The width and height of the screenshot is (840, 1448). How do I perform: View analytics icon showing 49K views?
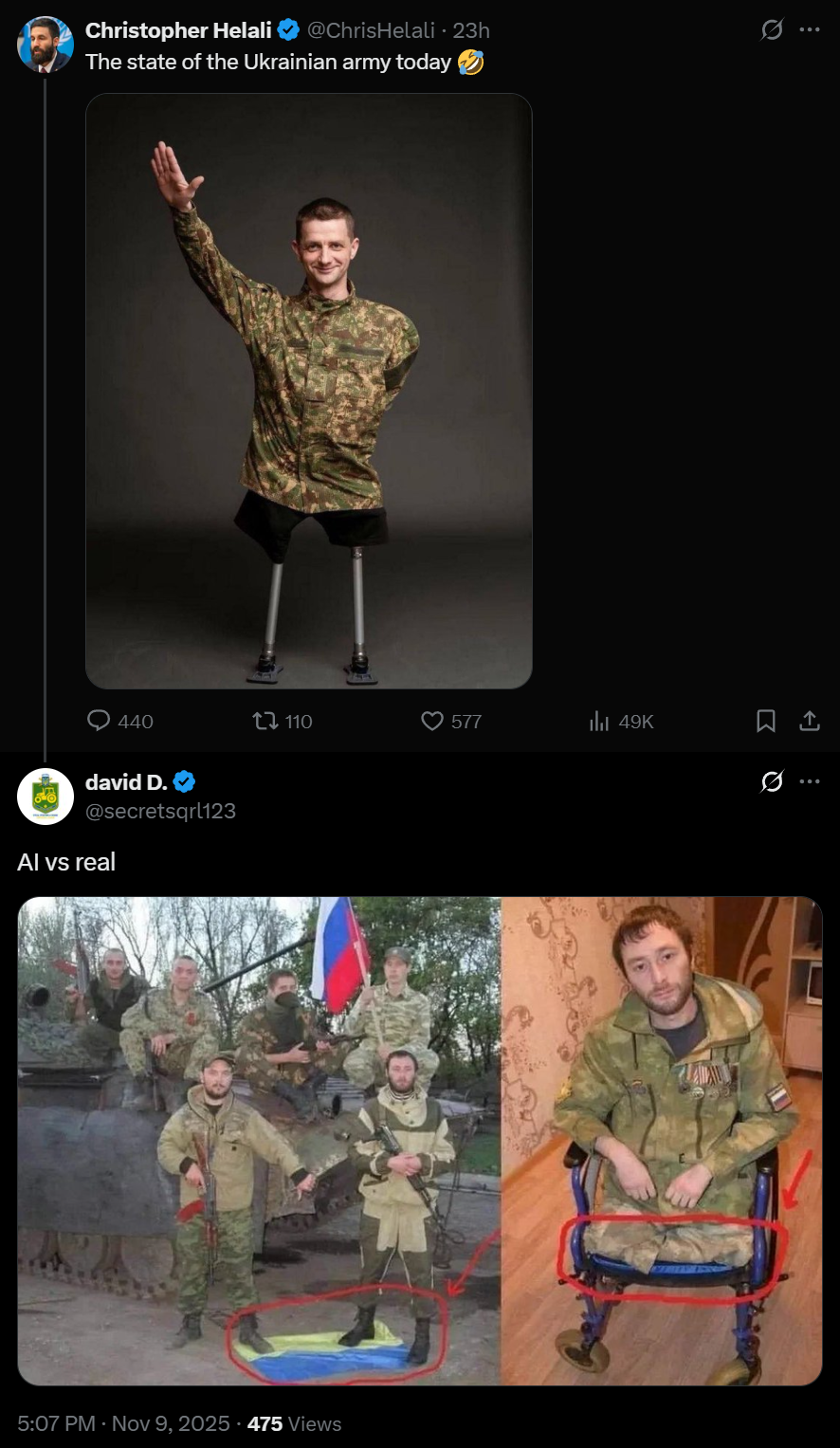[599, 722]
